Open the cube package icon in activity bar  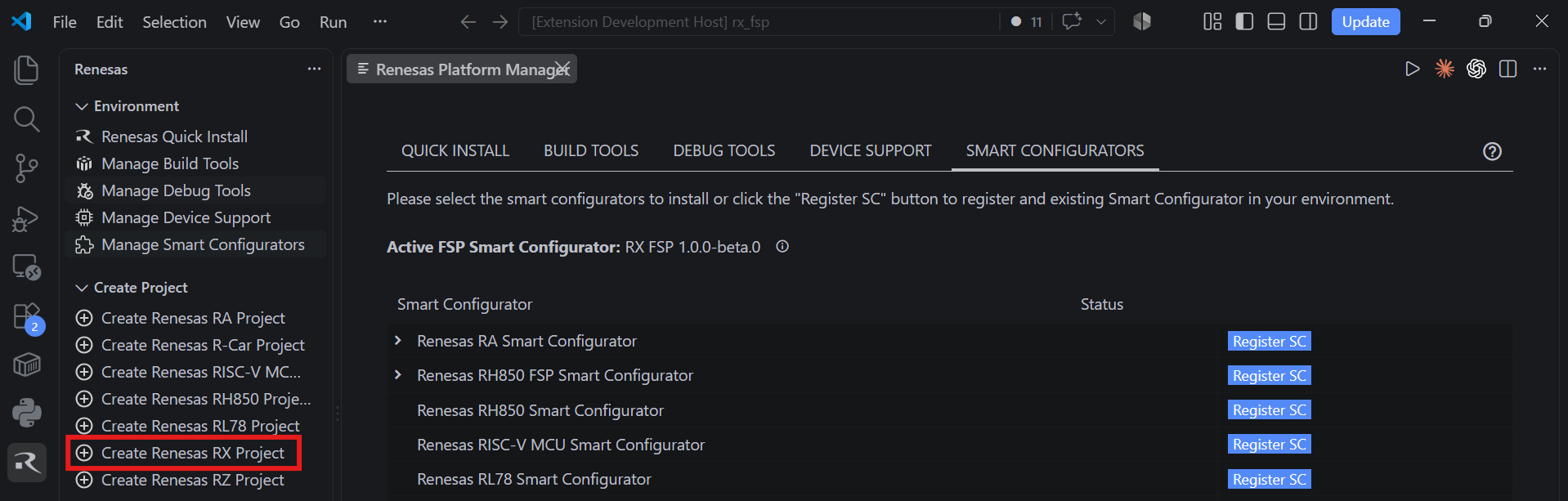(26, 365)
